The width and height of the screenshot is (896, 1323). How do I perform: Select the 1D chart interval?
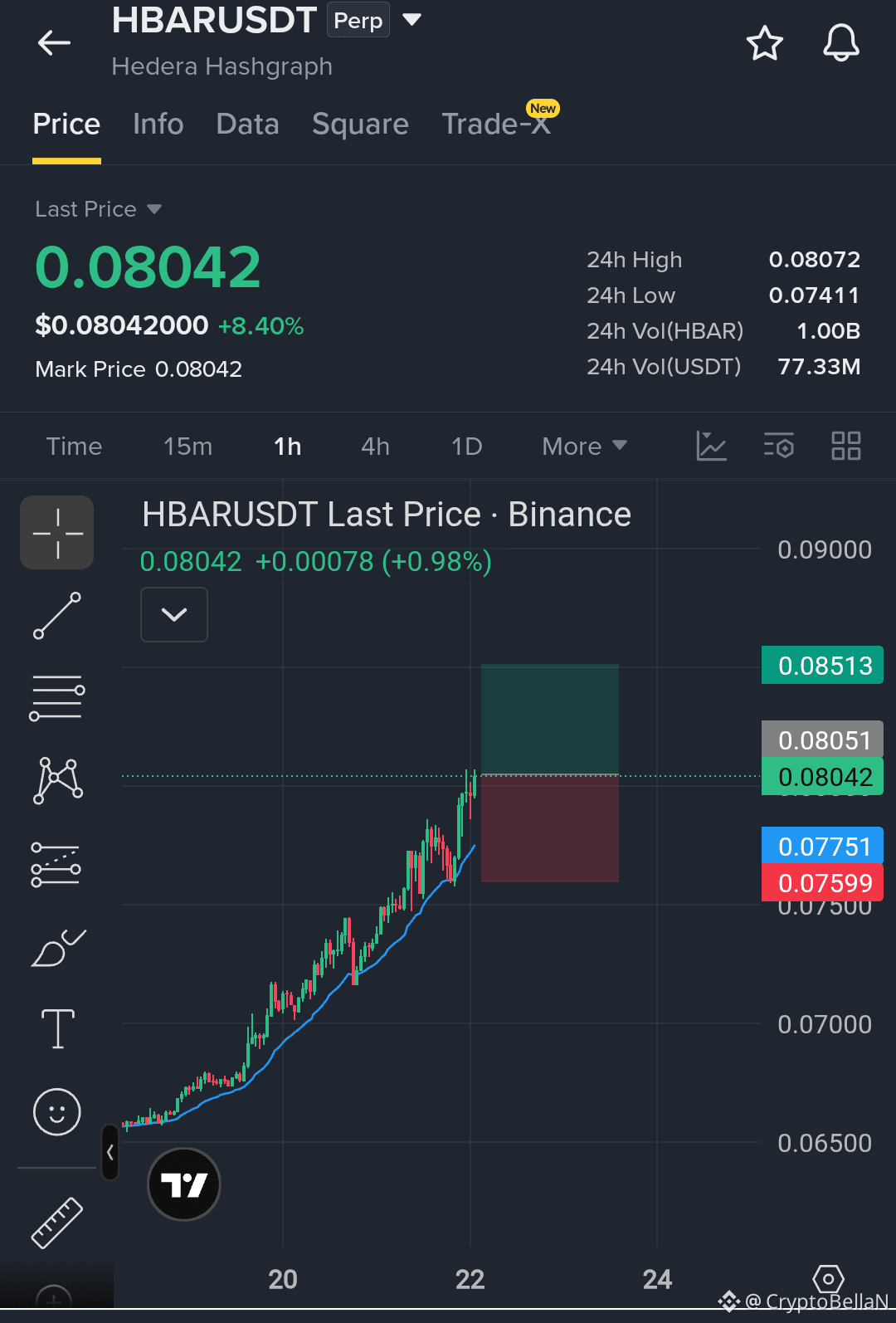point(466,447)
